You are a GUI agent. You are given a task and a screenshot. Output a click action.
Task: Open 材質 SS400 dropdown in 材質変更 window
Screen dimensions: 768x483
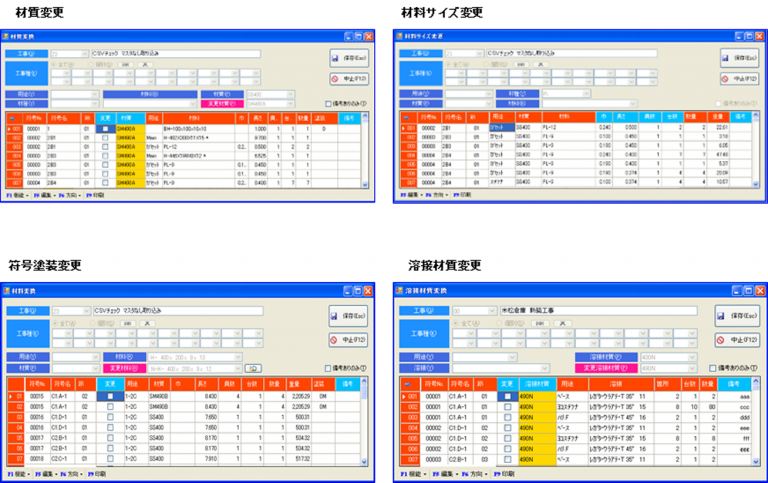[290, 95]
